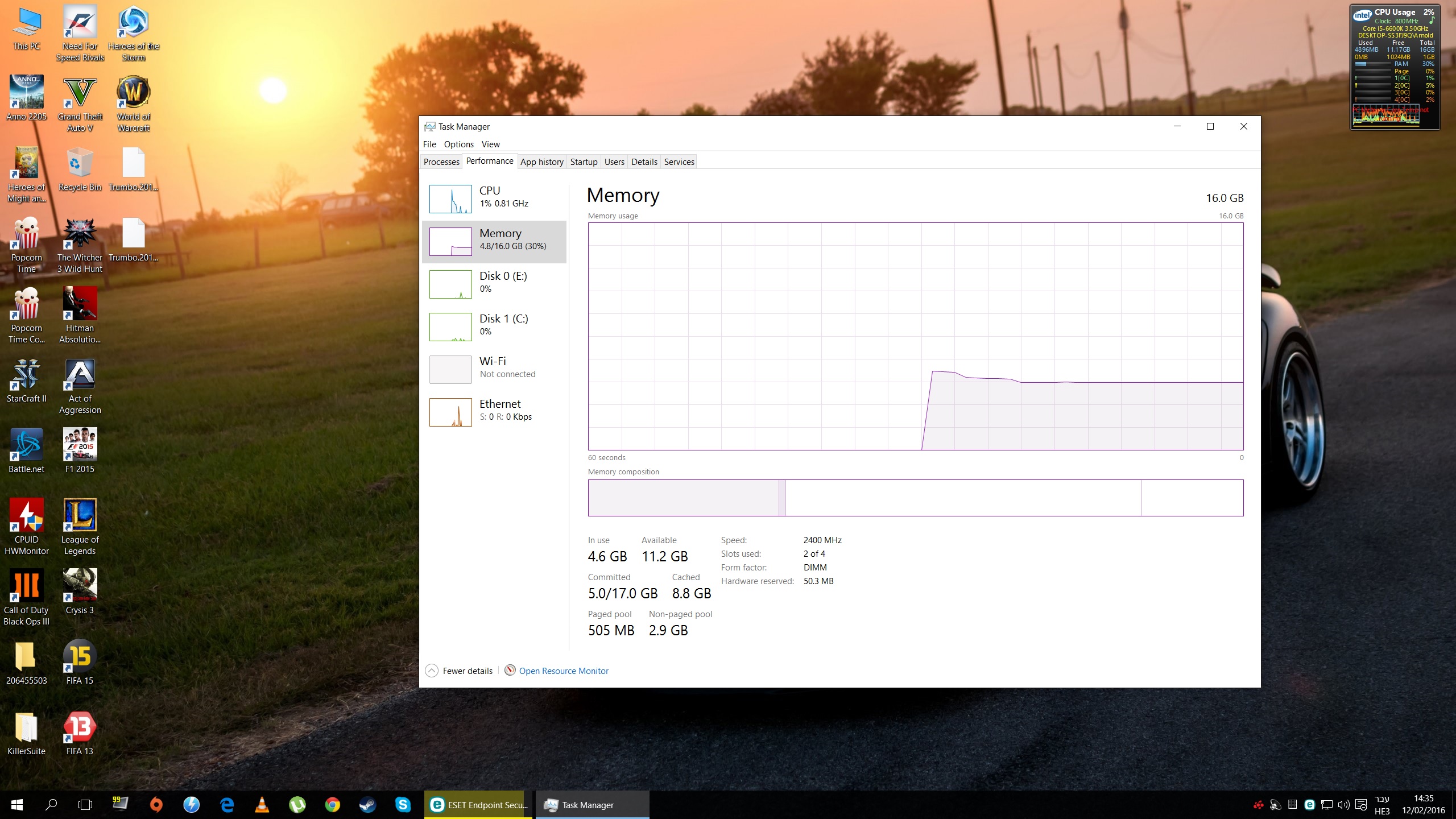Switch to the Processes tab
Image resolution: width=1456 pixels, height=819 pixels.
441,162
